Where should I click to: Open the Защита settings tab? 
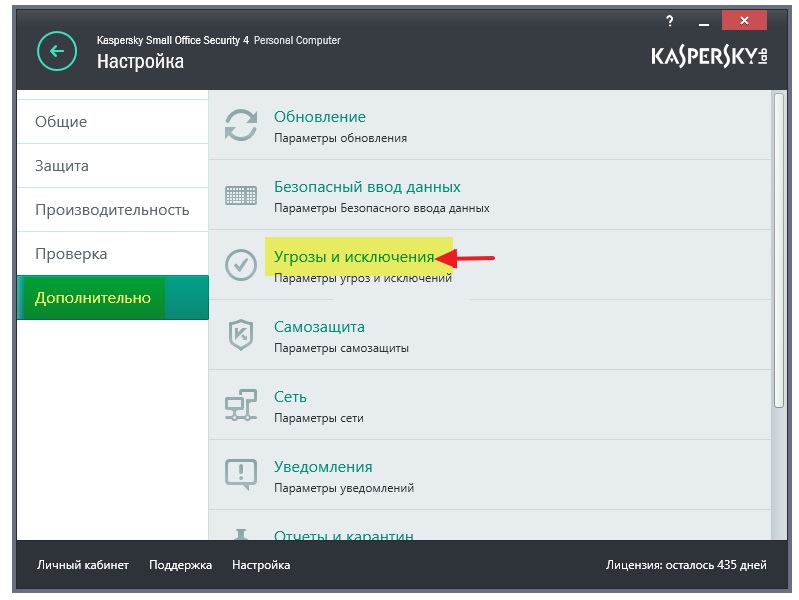pyautogui.click(x=113, y=166)
